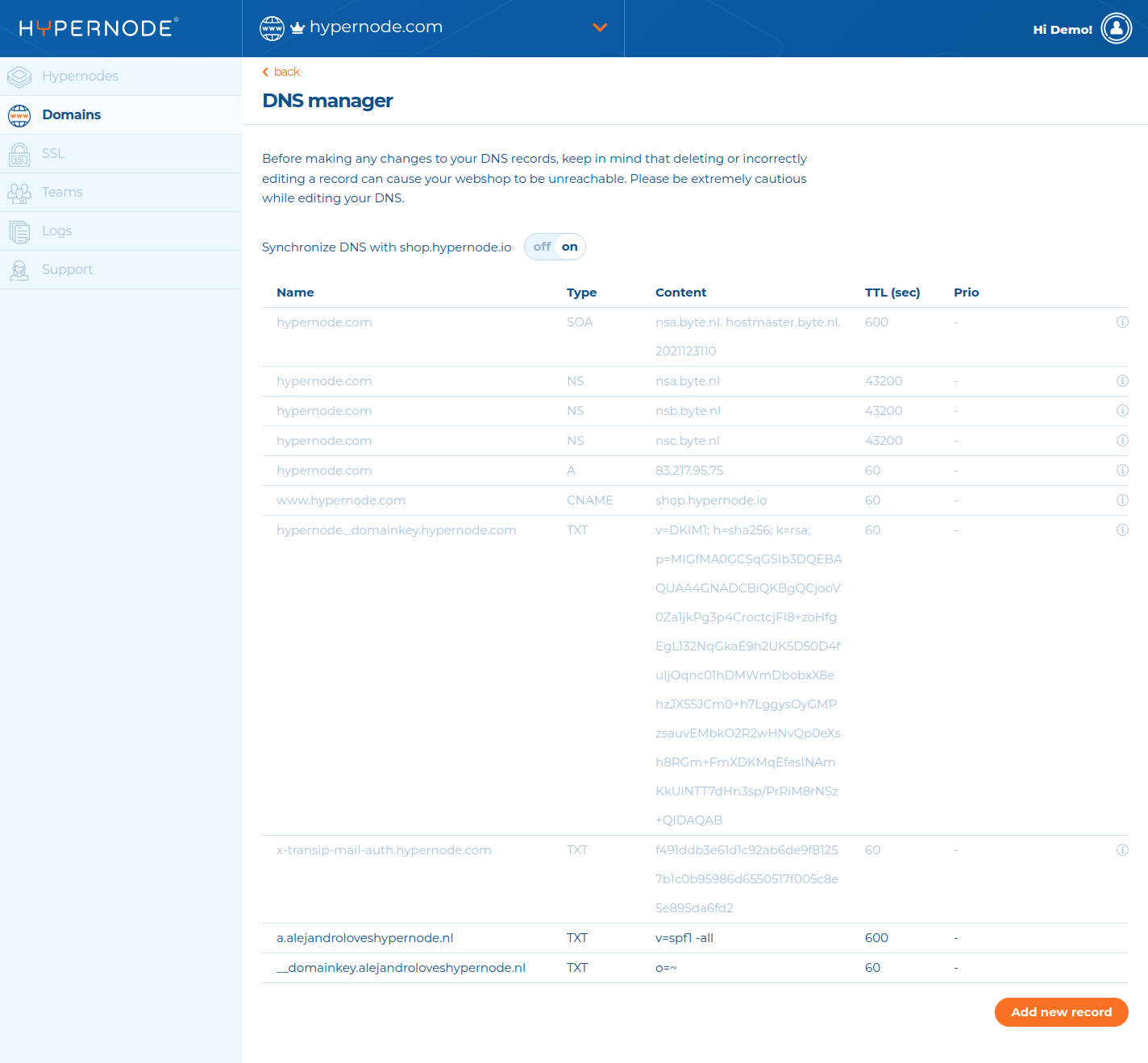Select the _domainkey.alejandroloveshypernode.nl record name

401,968
